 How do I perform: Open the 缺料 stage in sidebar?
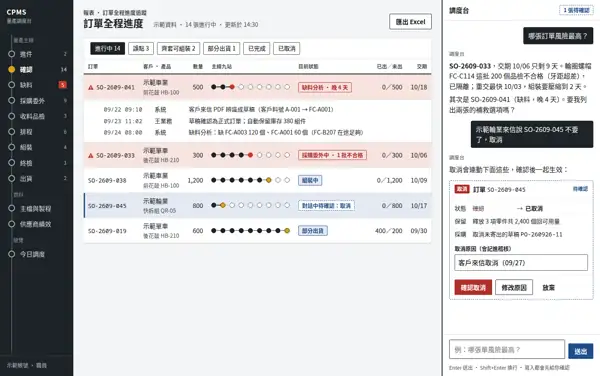point(37,85)
